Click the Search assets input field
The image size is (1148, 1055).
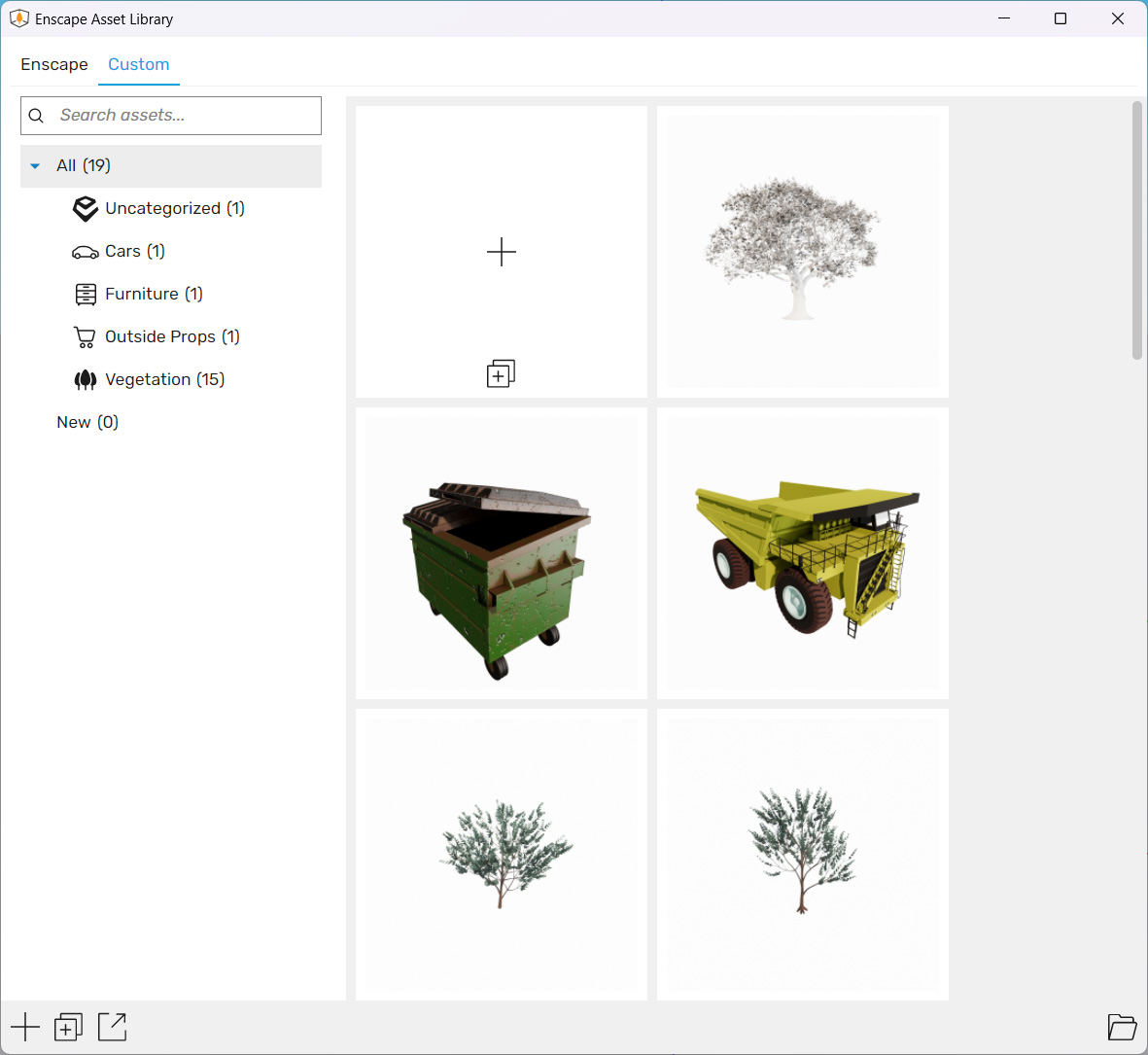click(x=170, y=116)
